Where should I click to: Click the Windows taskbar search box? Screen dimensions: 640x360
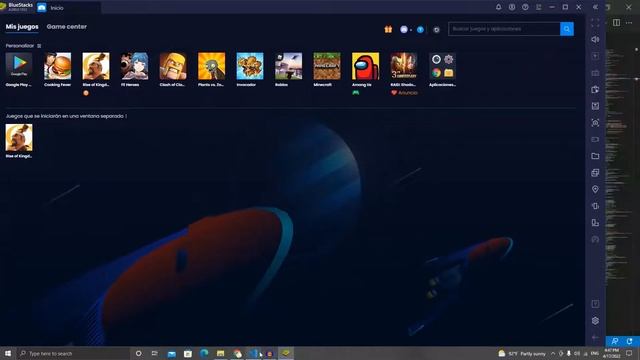[x=73, y=353]
